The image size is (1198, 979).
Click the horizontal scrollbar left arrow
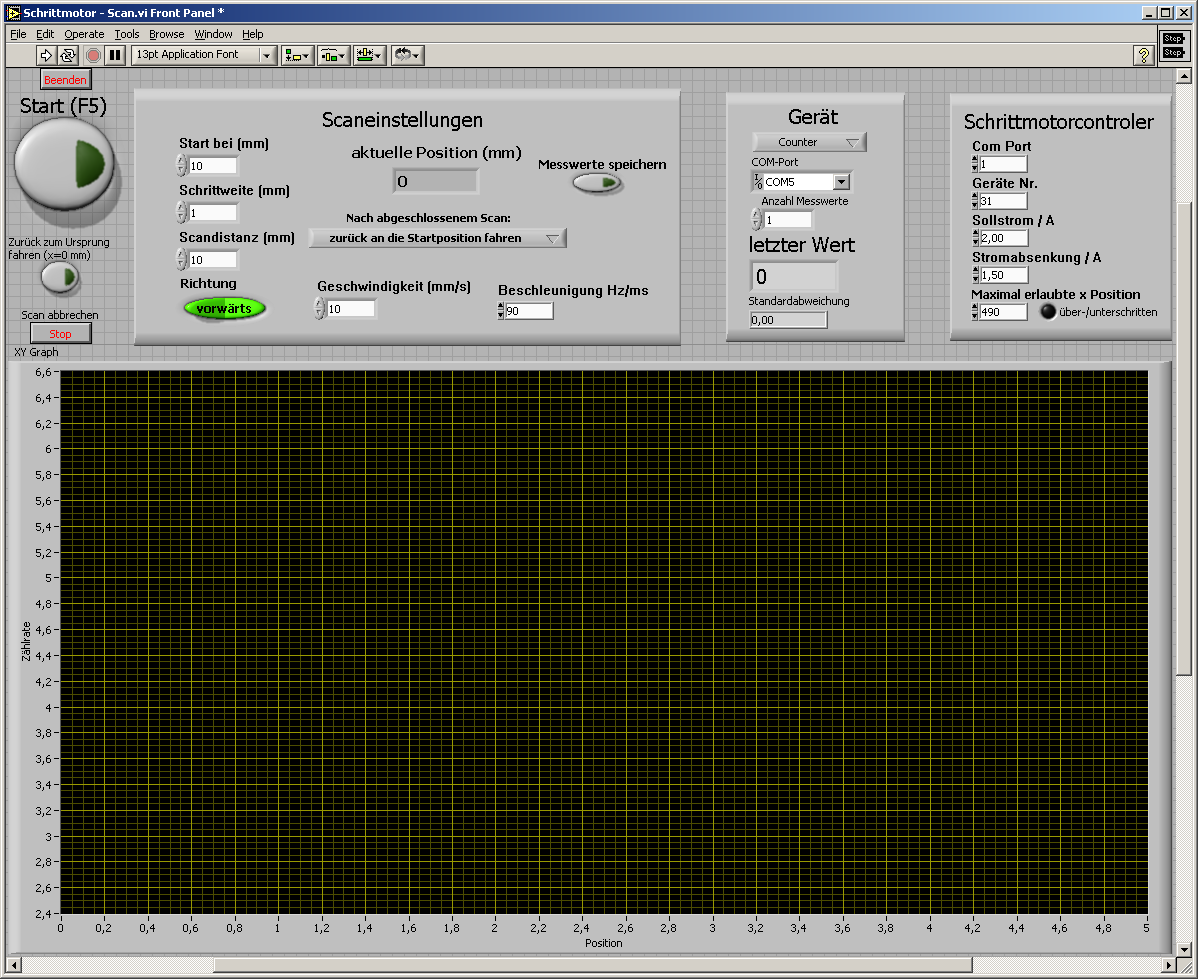pyautogui.click(x=13, y=964)
